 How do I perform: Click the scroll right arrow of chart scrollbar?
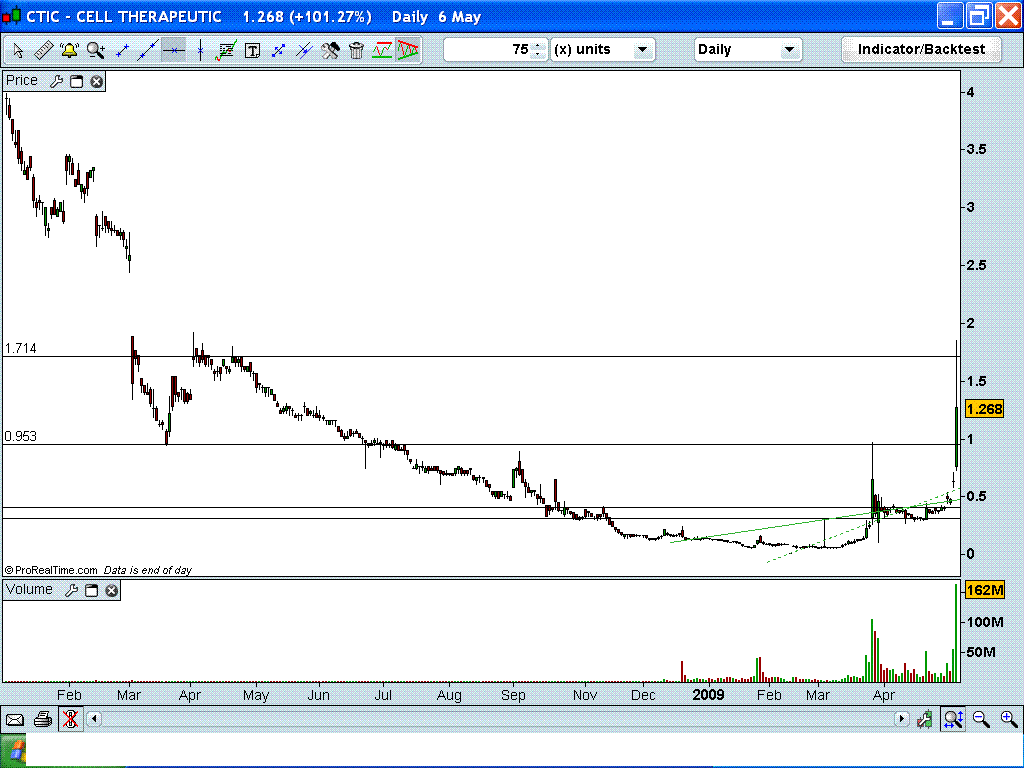[901, 719]
